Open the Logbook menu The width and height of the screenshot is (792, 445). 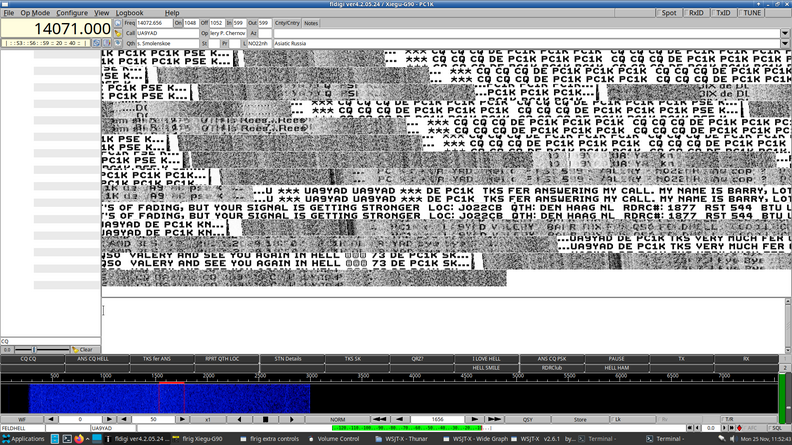129,13
